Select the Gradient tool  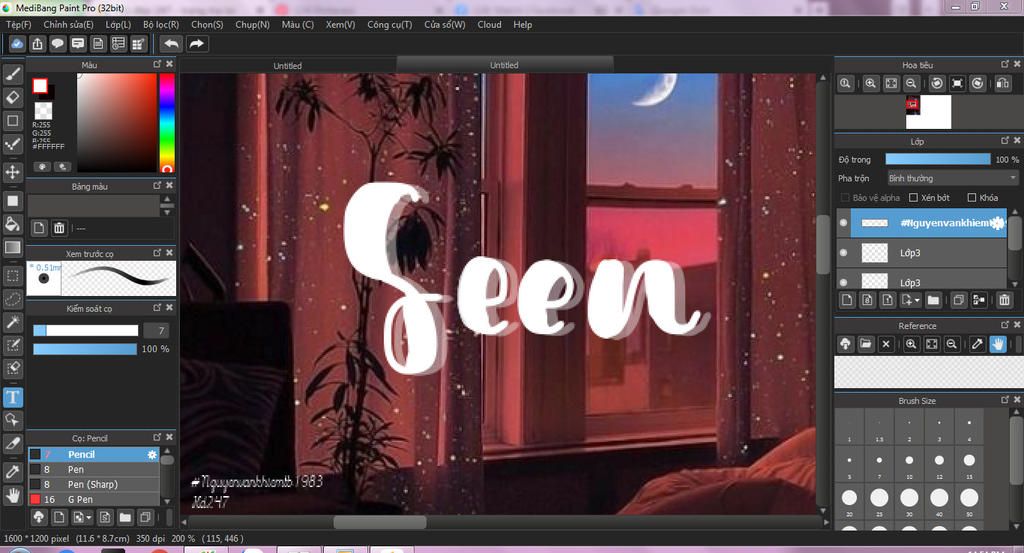click(x=12, y=247)
